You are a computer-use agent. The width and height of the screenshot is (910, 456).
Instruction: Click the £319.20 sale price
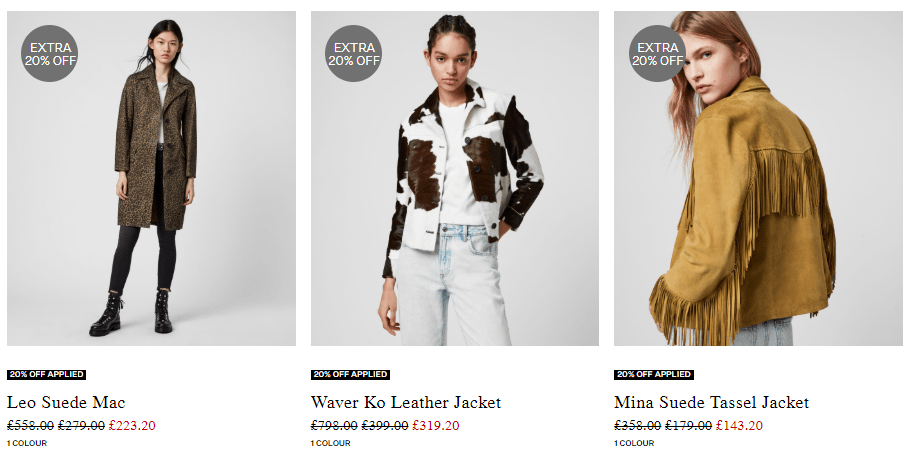tap(436, 426)
